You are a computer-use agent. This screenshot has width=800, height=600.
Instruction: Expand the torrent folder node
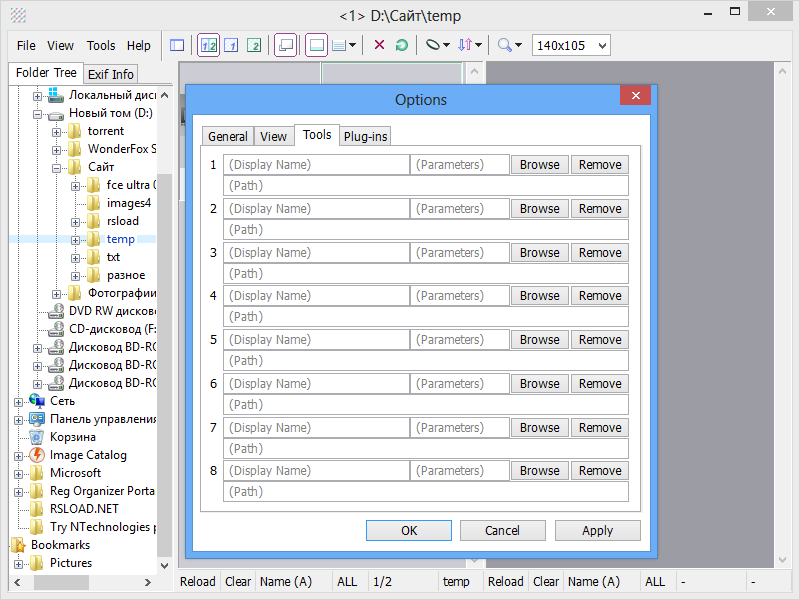point(56,132)
